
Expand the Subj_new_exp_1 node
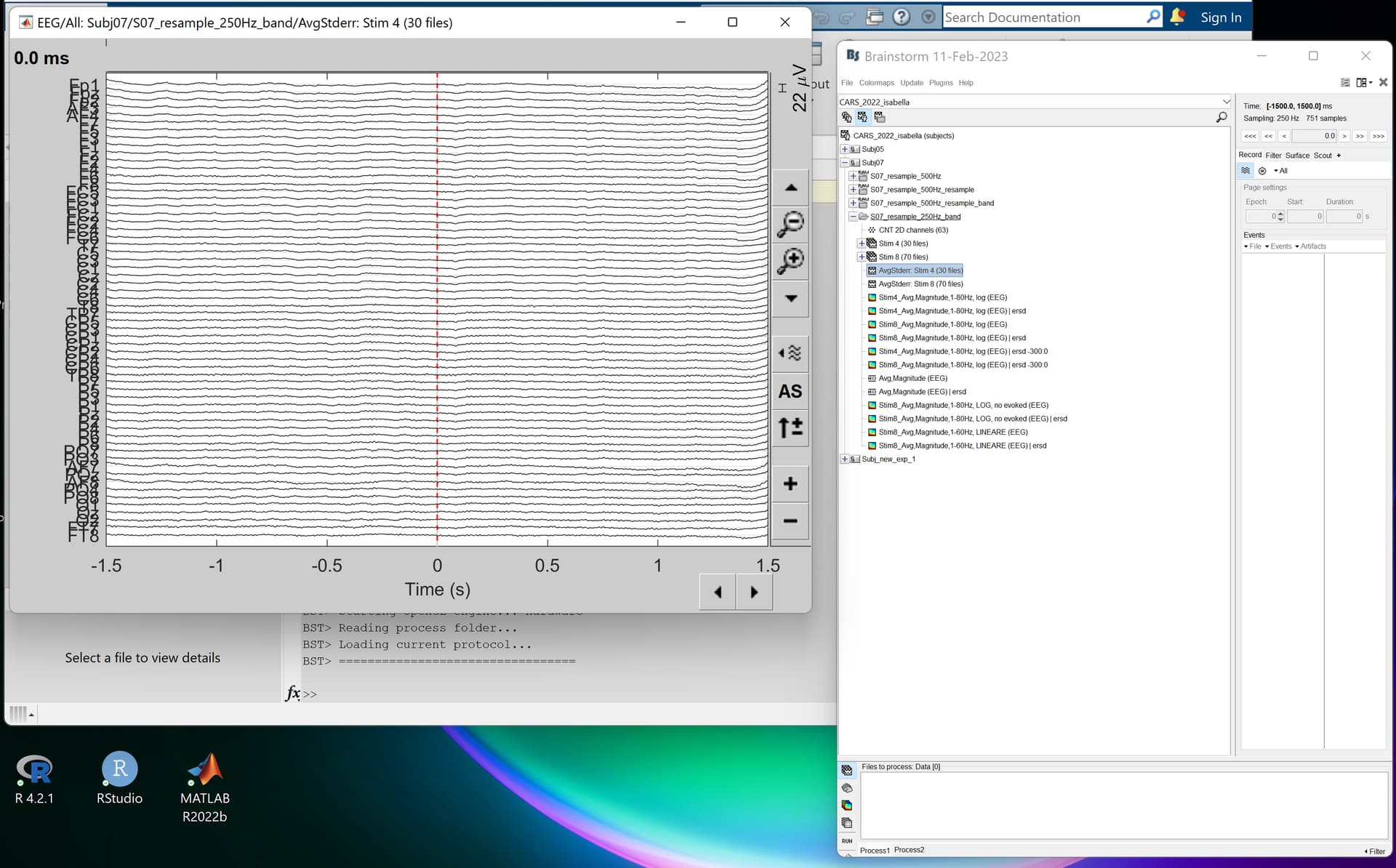coord(844,459)
